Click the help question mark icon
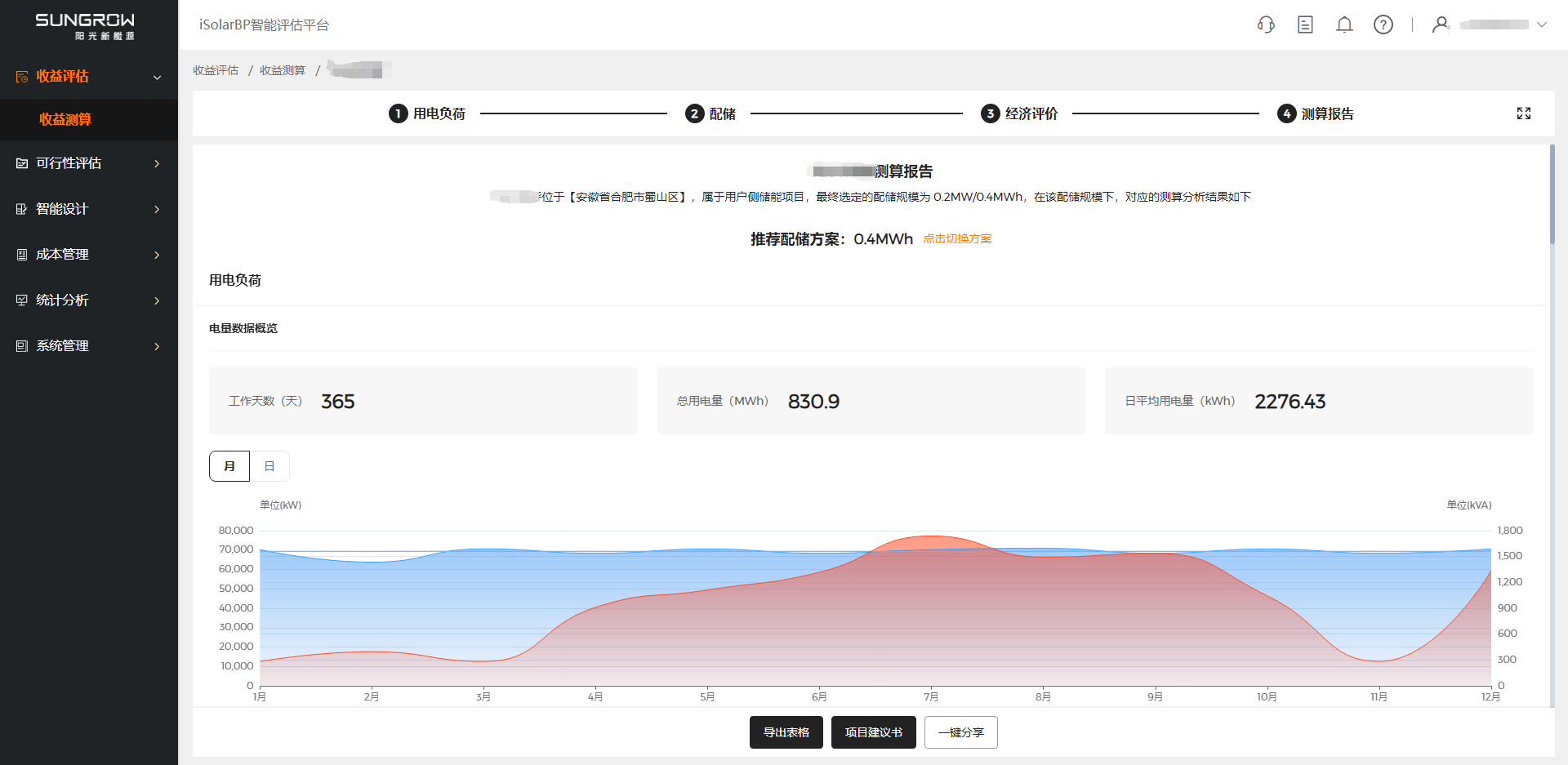The height and width of the screenshot is (765, 1568). (1383, 24)
